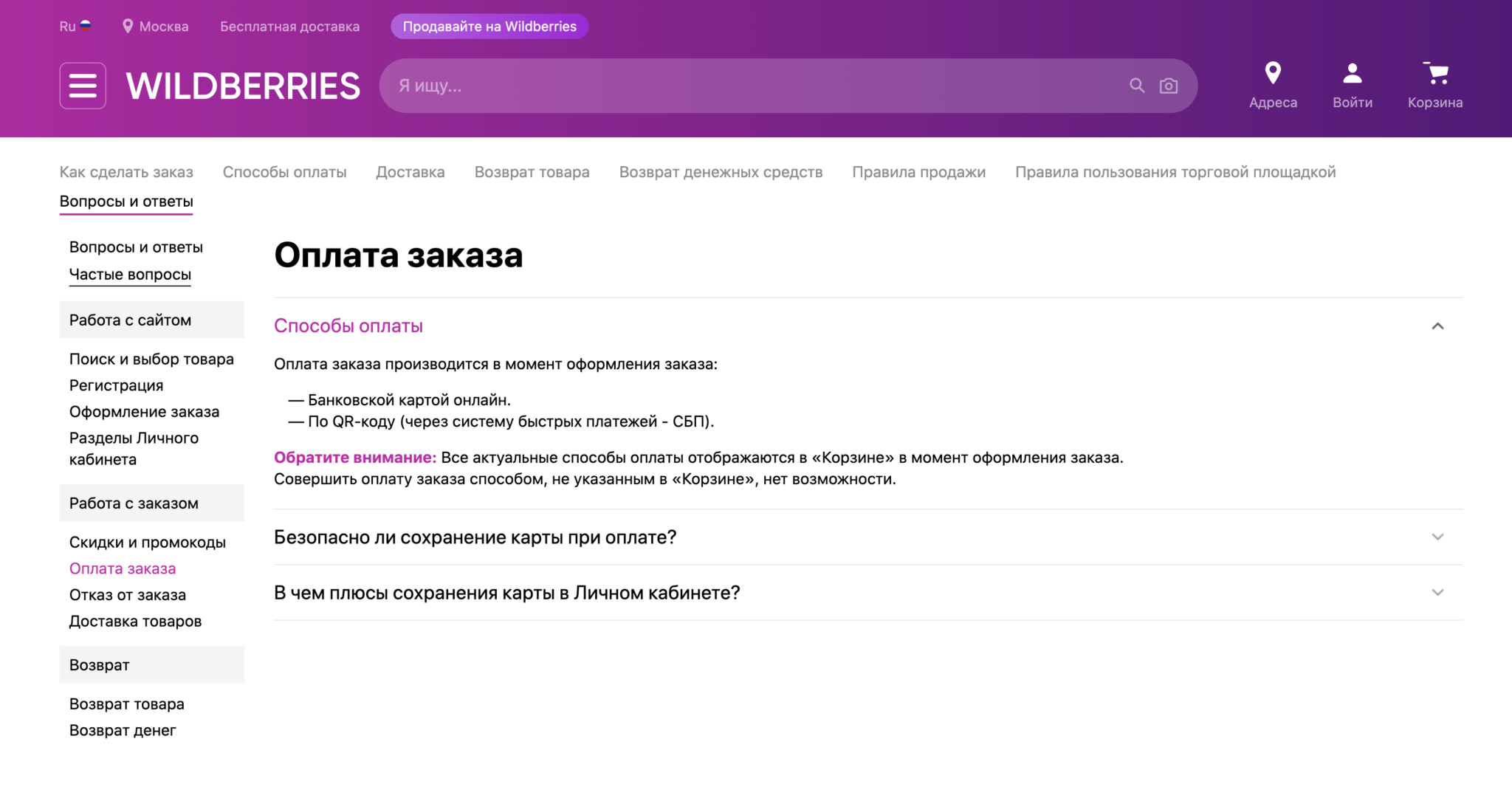1512x798 pixels.
Task: Click the sidebar Возврат group heading
Action: (x=152, y=664)
